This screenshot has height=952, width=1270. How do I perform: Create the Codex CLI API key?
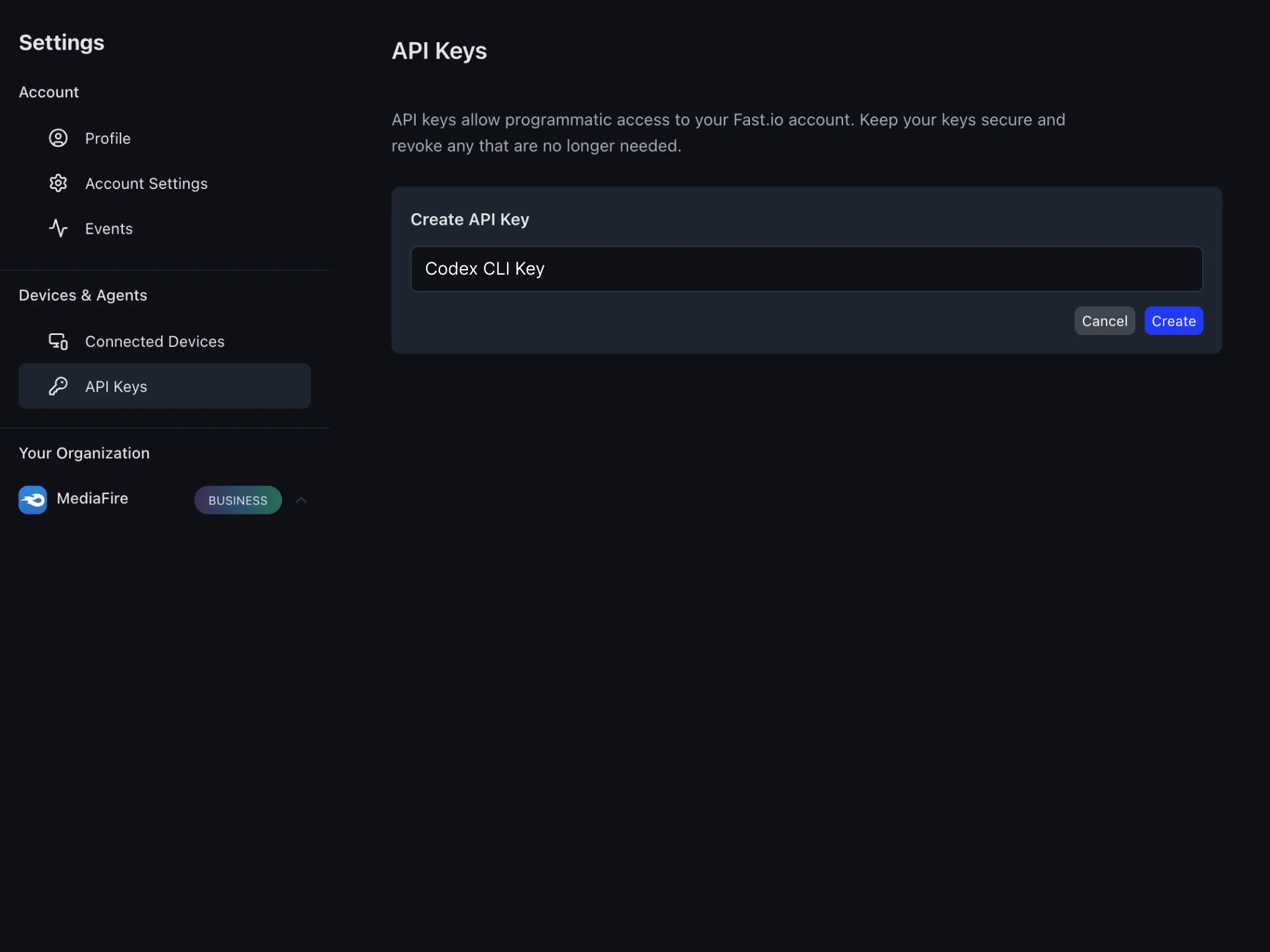pos(1173,321)
